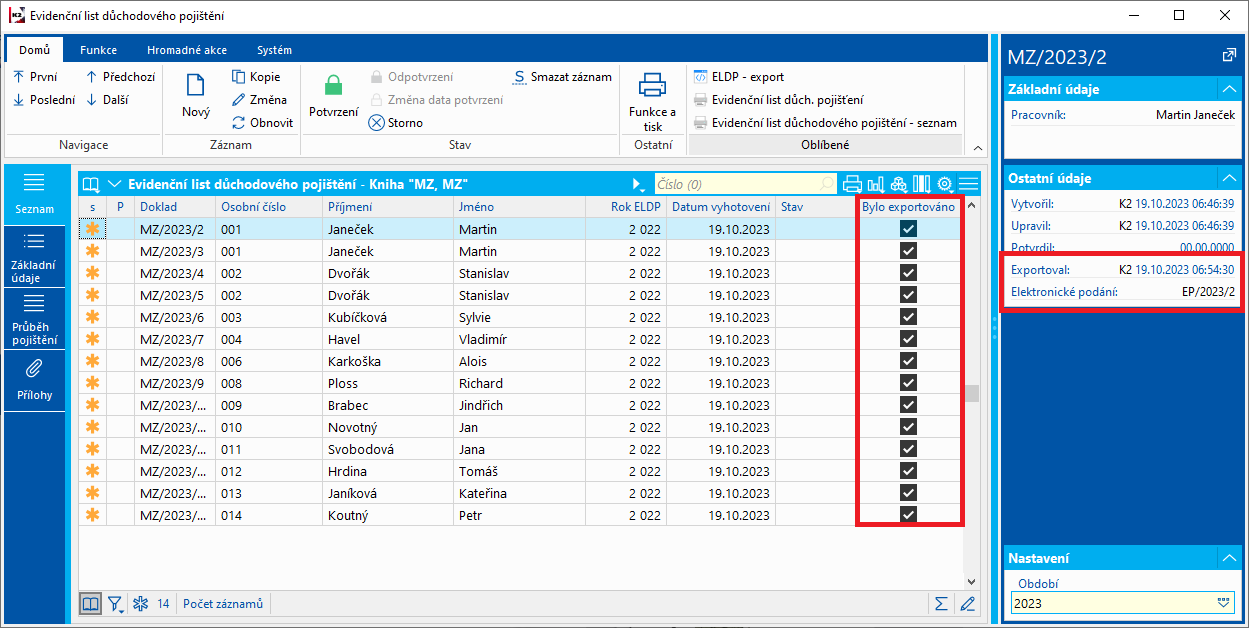The image size is (1249, 628).
Task: Collapse the Základní údaje panel section
Action: pyautogui.click(x=1227, y=89)
